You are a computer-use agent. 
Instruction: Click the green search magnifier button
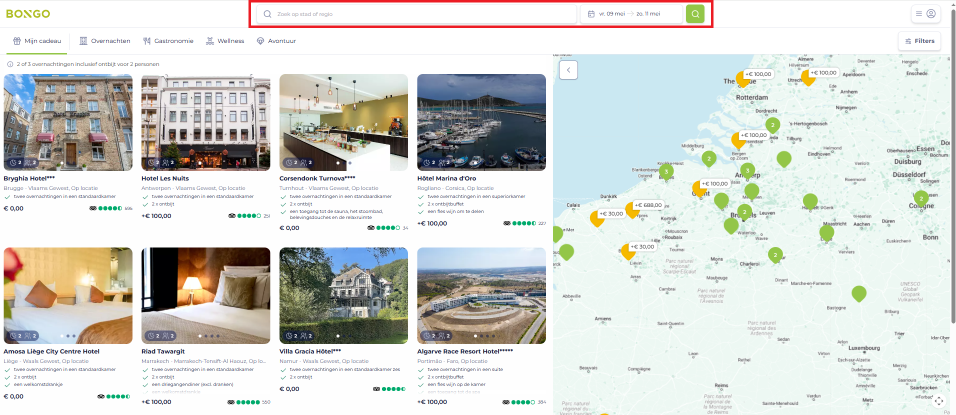[x=695, y=14]
